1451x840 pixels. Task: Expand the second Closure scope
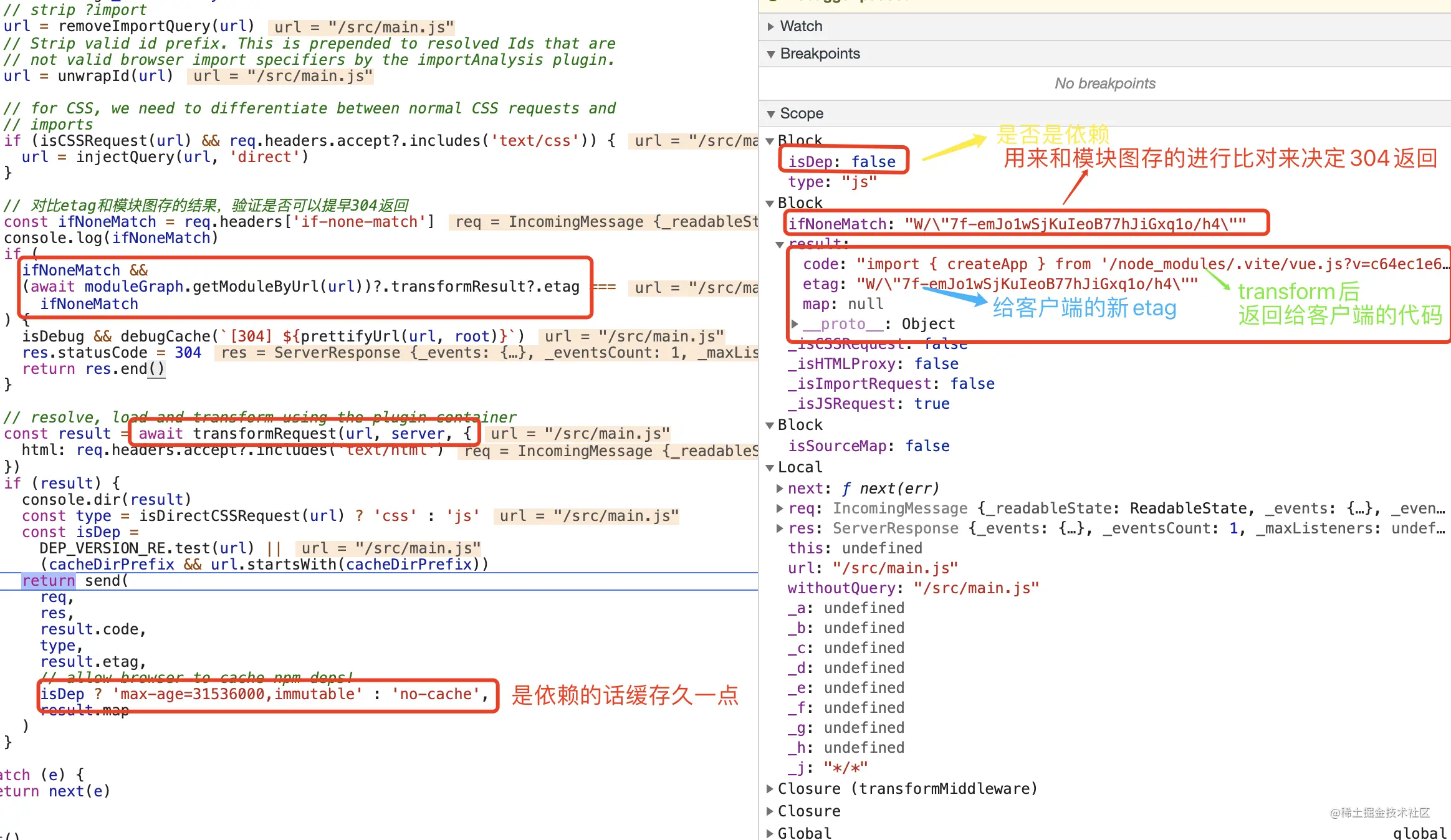tap(770, 811)
